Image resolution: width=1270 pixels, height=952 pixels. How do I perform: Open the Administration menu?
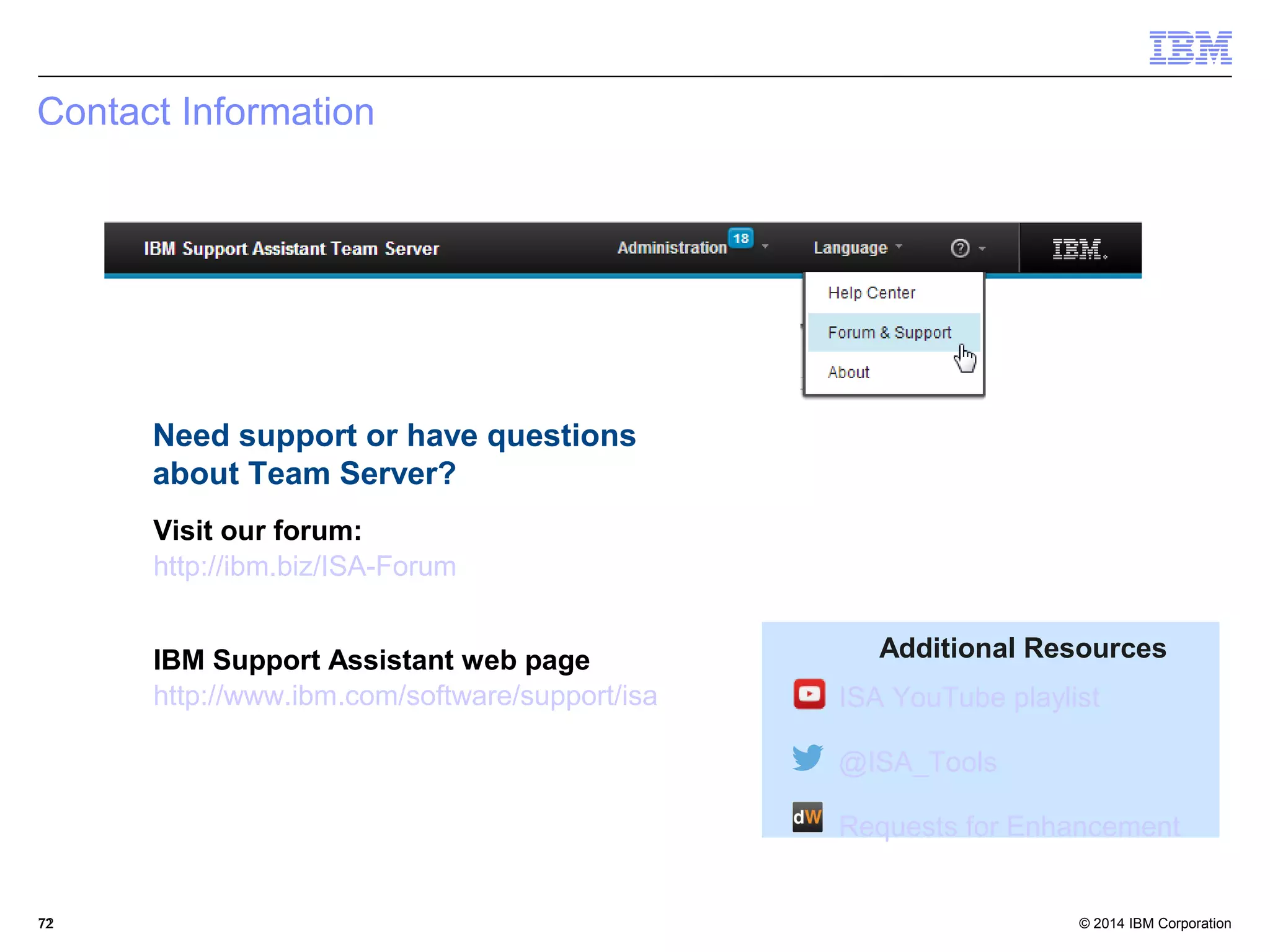(x=672, y=248)
